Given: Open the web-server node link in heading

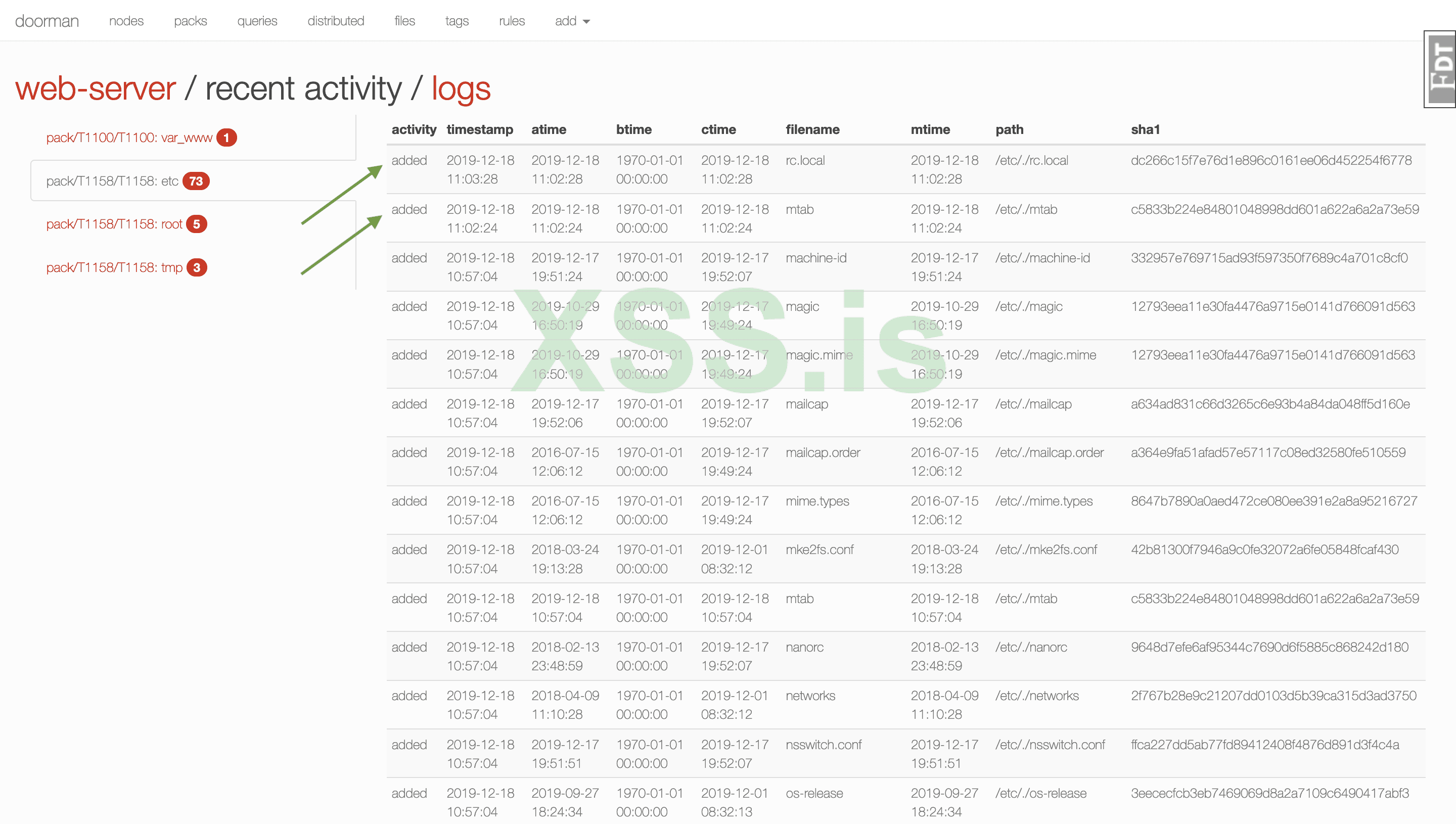Looking at the screenshot, I should [x=96, y=89].
